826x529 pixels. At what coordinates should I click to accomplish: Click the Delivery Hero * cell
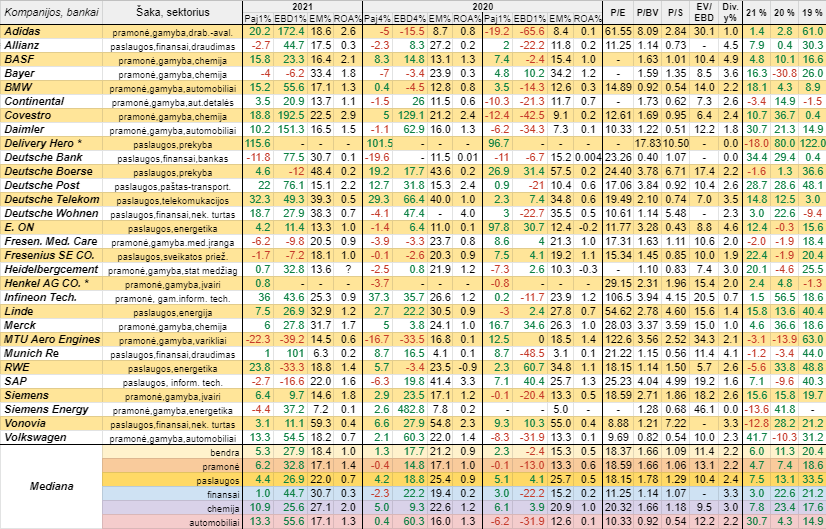click(51, 143)
